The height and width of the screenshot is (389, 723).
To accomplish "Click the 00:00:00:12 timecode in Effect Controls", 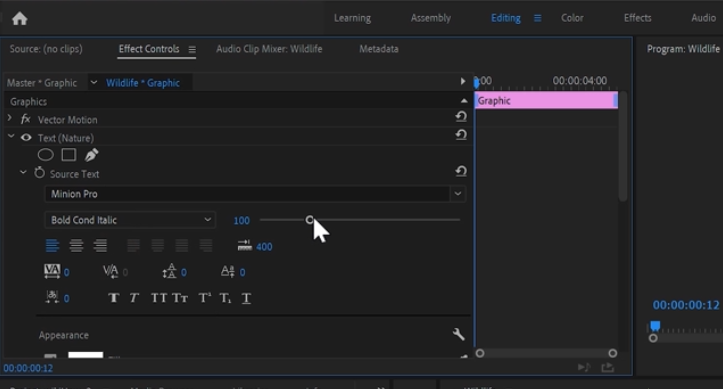I will coord(28,368).
